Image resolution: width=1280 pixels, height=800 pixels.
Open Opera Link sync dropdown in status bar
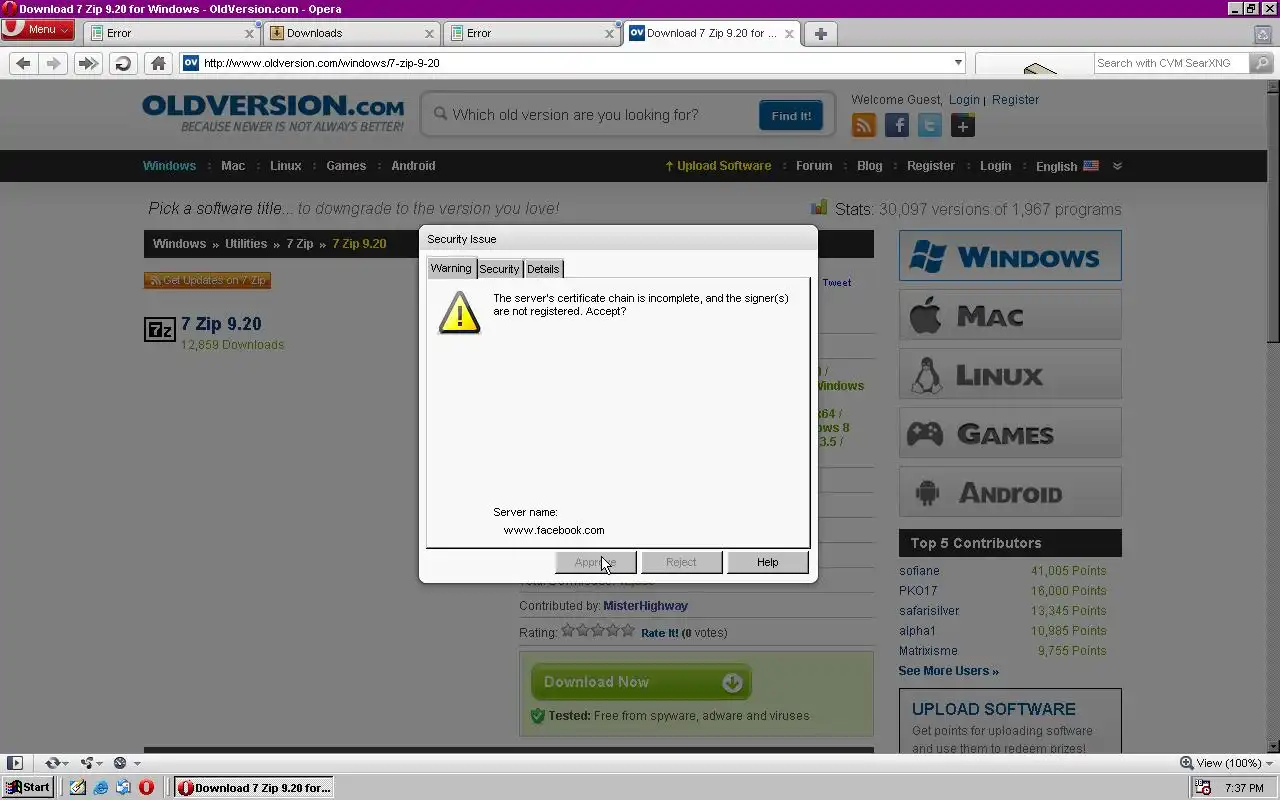point(56,763)
